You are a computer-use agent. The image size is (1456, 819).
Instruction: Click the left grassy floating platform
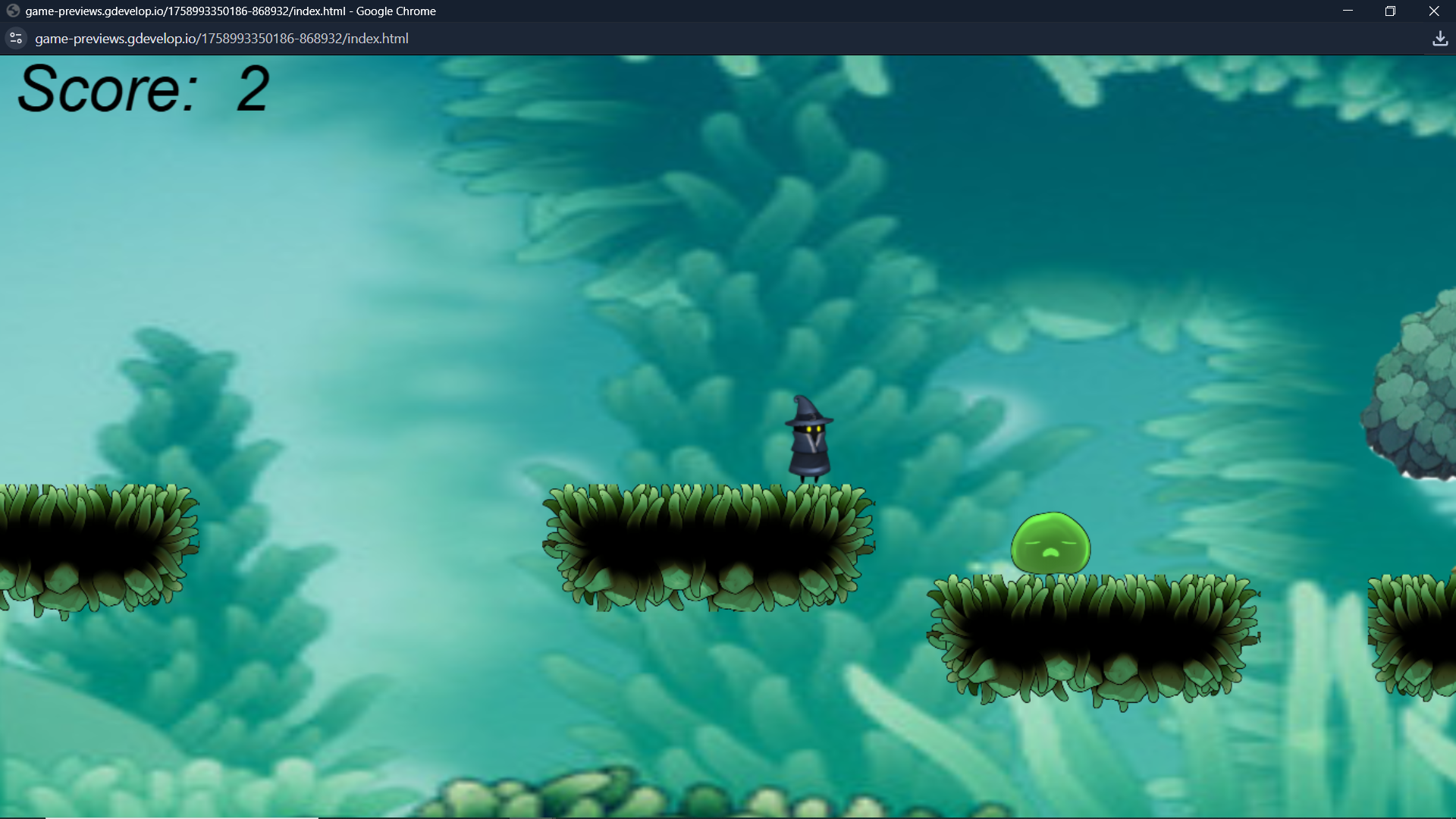tap(95, 546)
